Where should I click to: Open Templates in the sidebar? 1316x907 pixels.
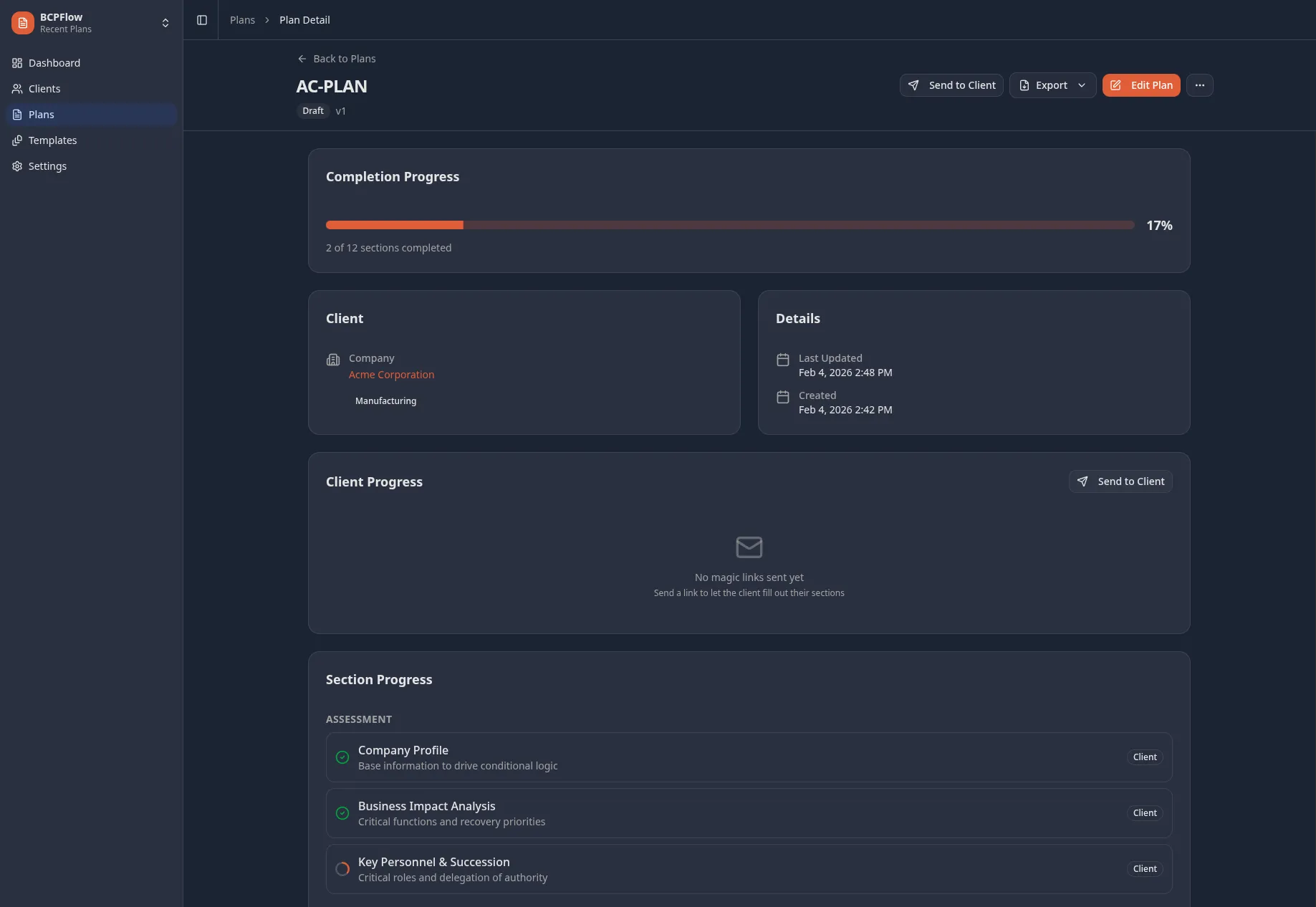click(x=91, y=140)
